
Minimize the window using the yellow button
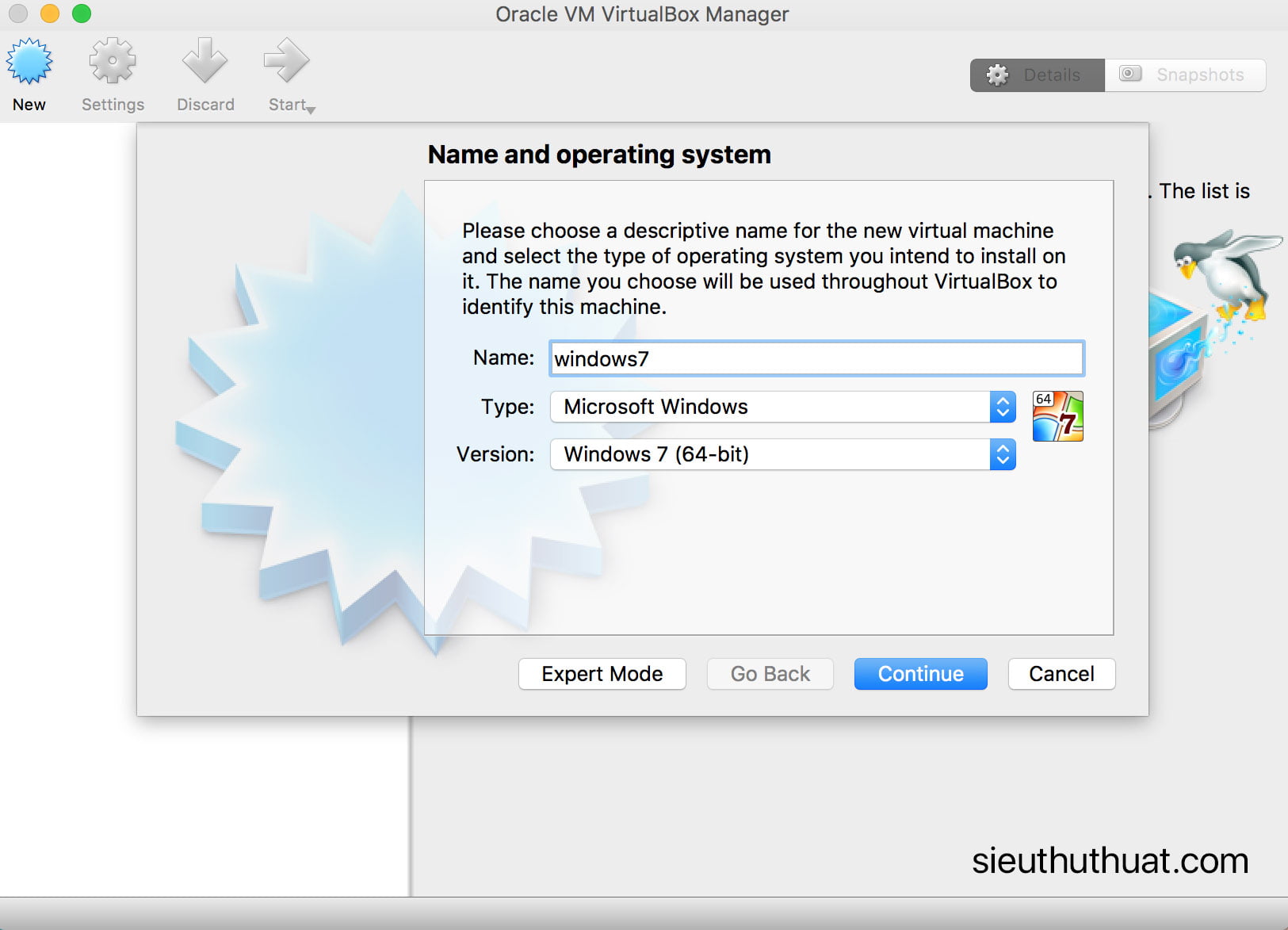[x=49, y=13]
